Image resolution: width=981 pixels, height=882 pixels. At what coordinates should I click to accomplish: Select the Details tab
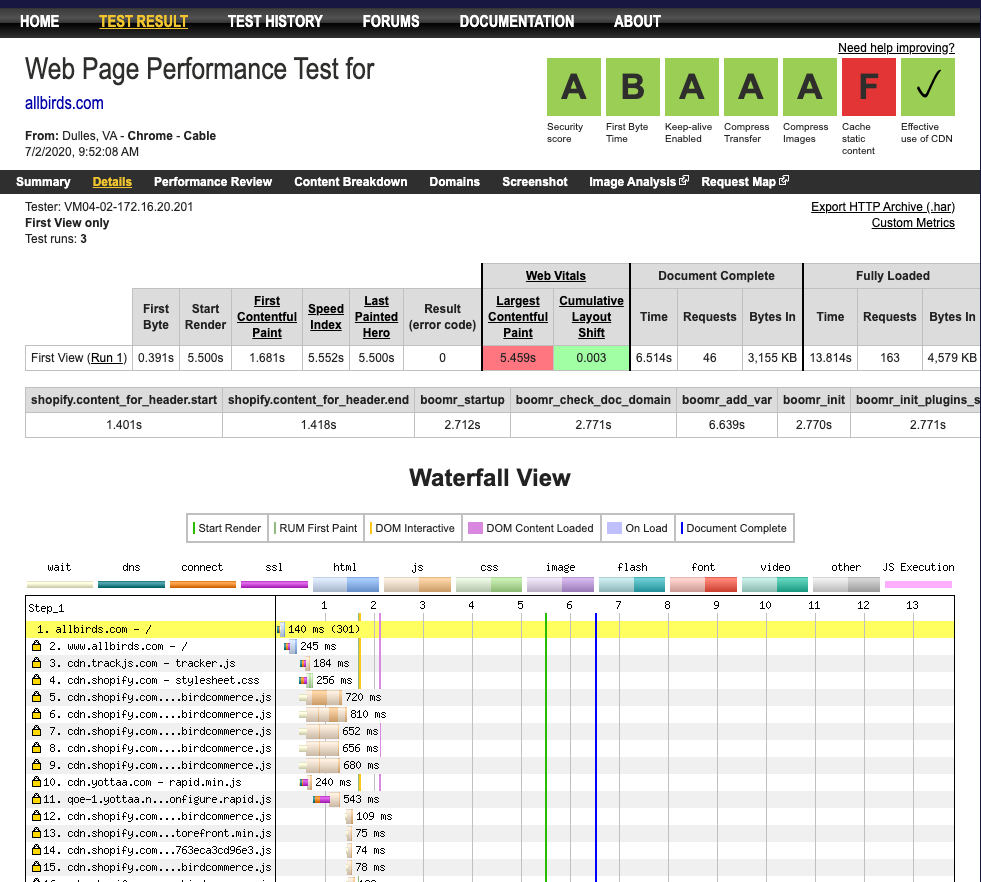pyautogui.click(x=112, y=181)
